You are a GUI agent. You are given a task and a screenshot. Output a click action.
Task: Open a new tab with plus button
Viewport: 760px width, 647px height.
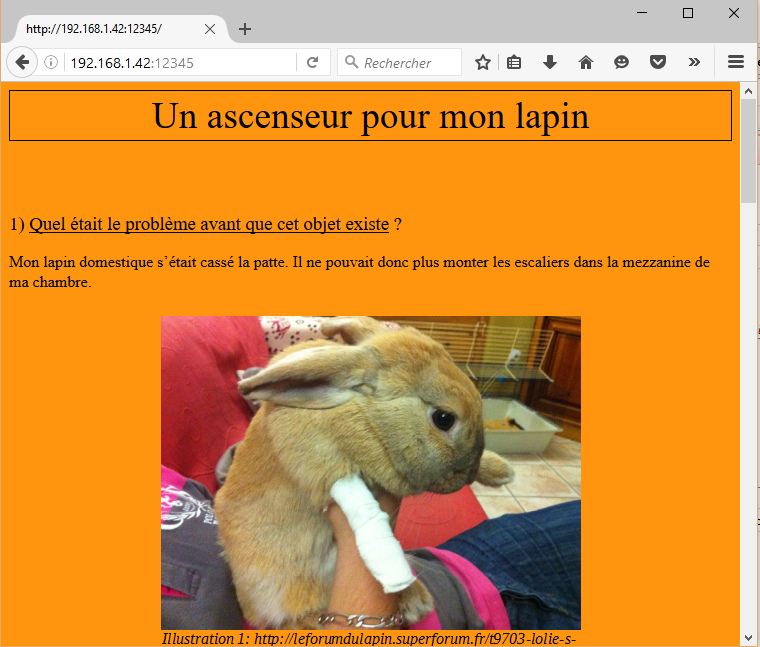click(245, 29)
